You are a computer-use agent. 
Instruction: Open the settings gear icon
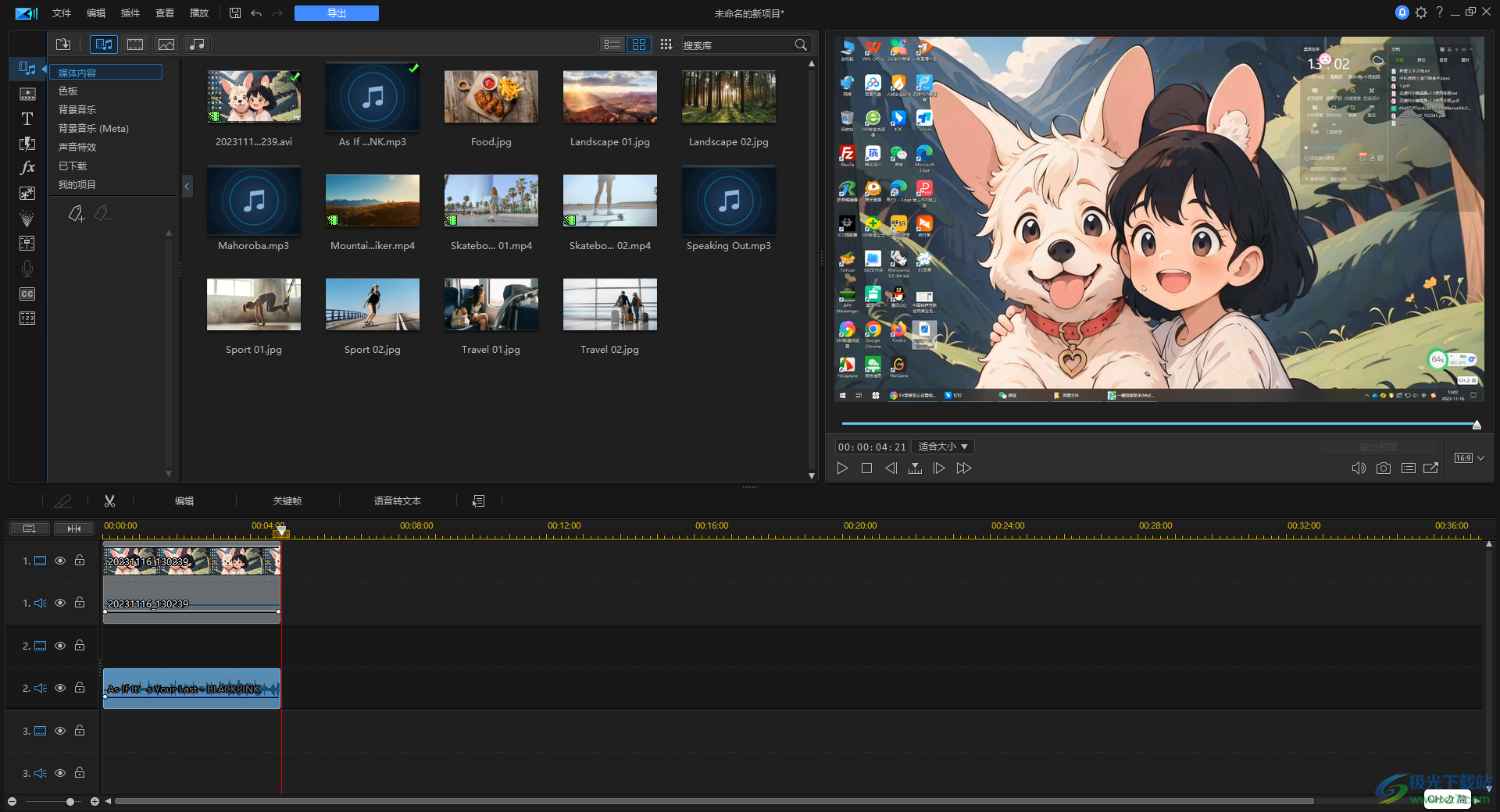[1421, 12]
